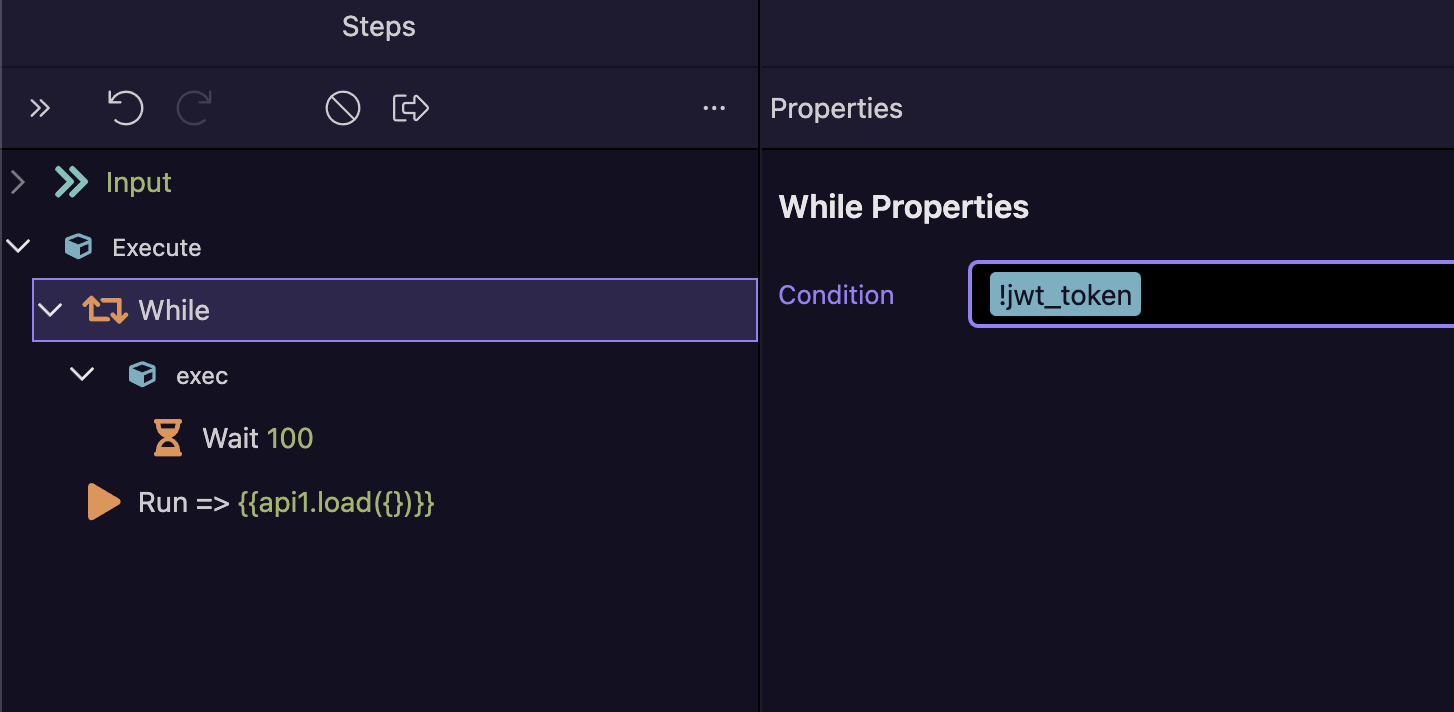This screenshot has height=712, width=1454.
Task: Click the disable step circle-slash icon
Action: (x=343, y=108)
